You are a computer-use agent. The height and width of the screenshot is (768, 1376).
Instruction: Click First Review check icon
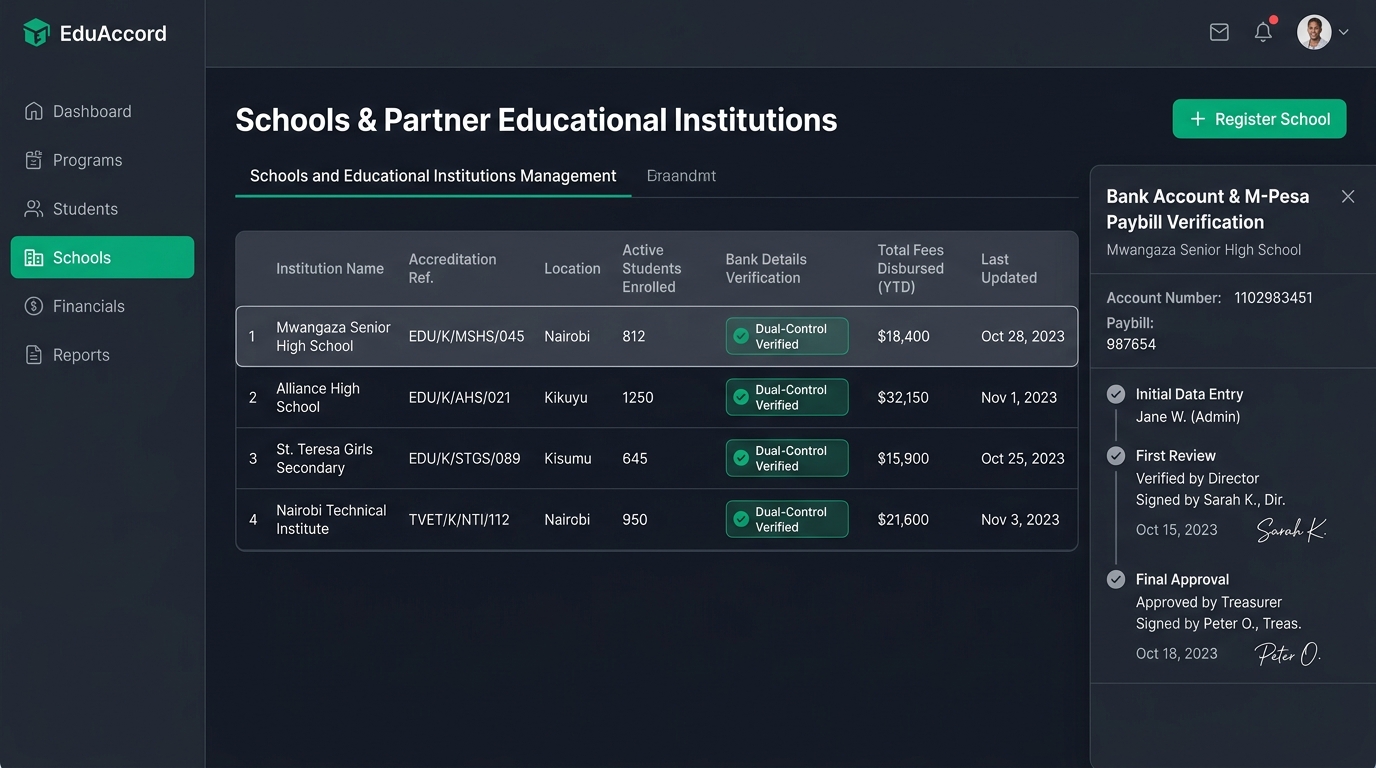tap(1116, 456)
